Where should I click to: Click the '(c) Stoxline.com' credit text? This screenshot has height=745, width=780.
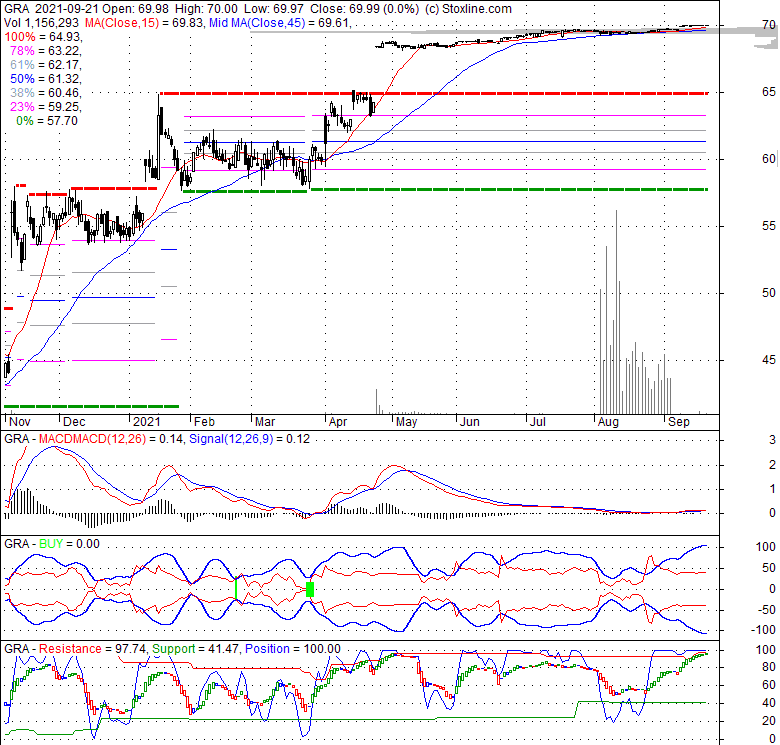coord(468,9)
